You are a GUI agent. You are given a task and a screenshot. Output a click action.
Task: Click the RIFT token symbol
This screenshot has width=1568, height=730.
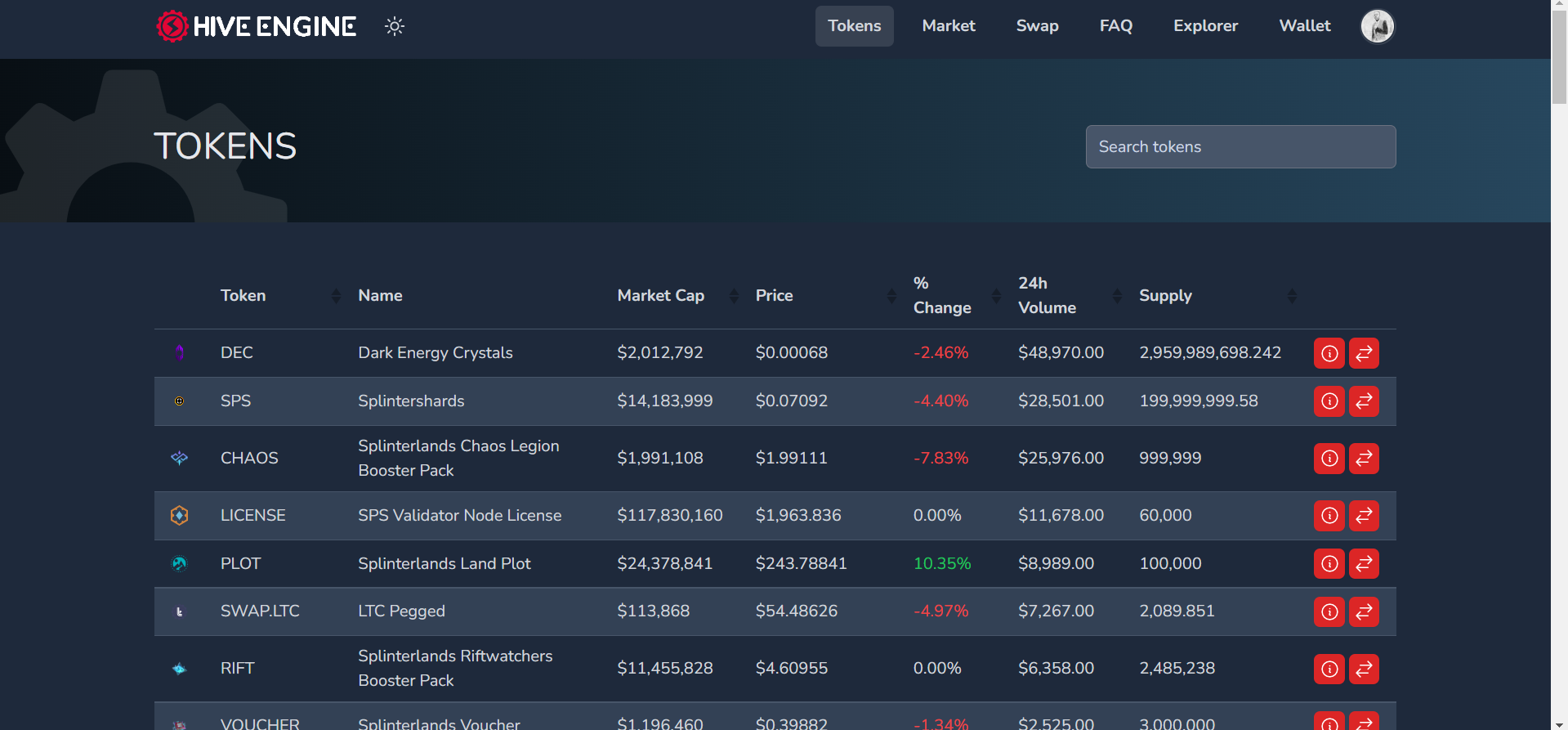click(x=238, y=669)
